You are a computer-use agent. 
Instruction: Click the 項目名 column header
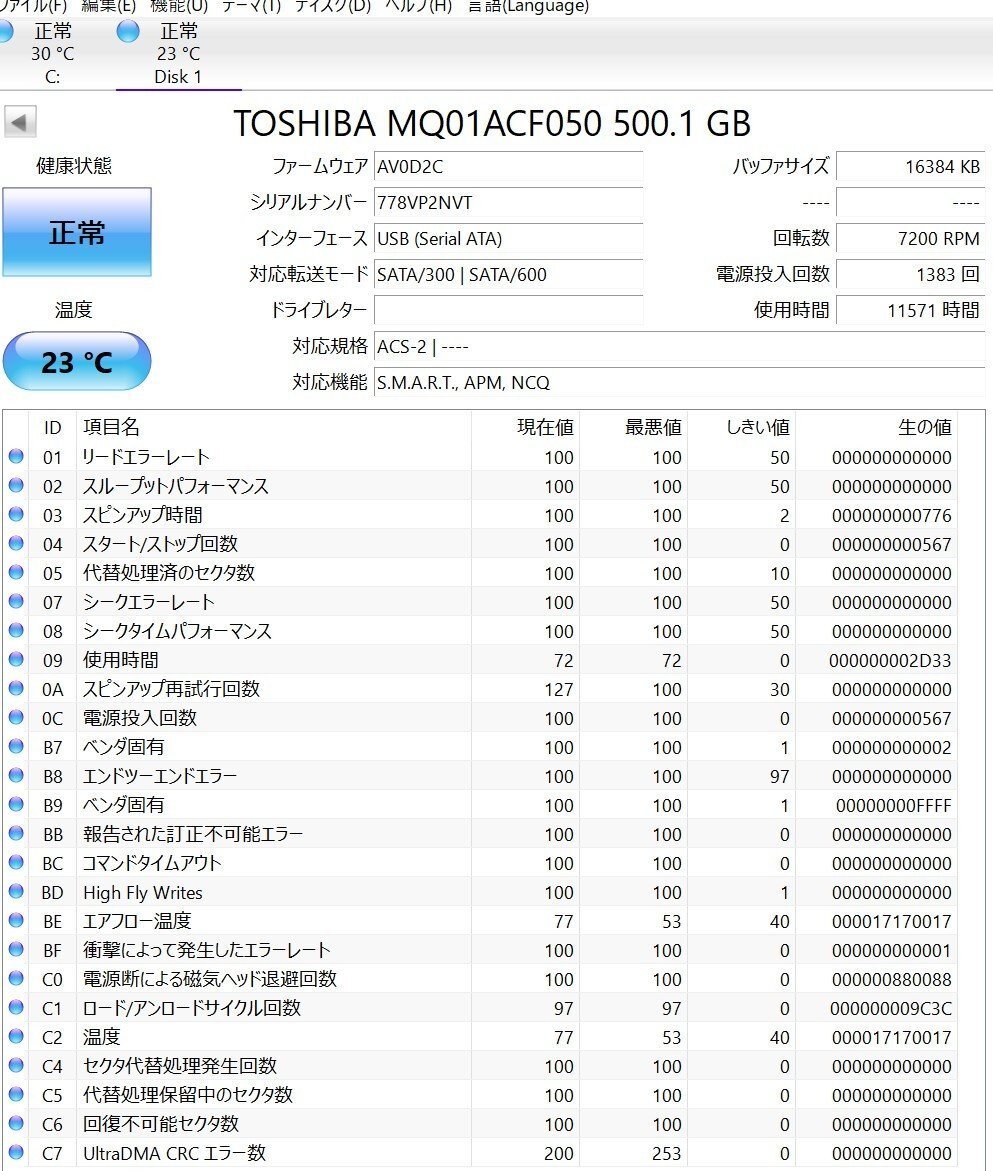click(273, 426)
